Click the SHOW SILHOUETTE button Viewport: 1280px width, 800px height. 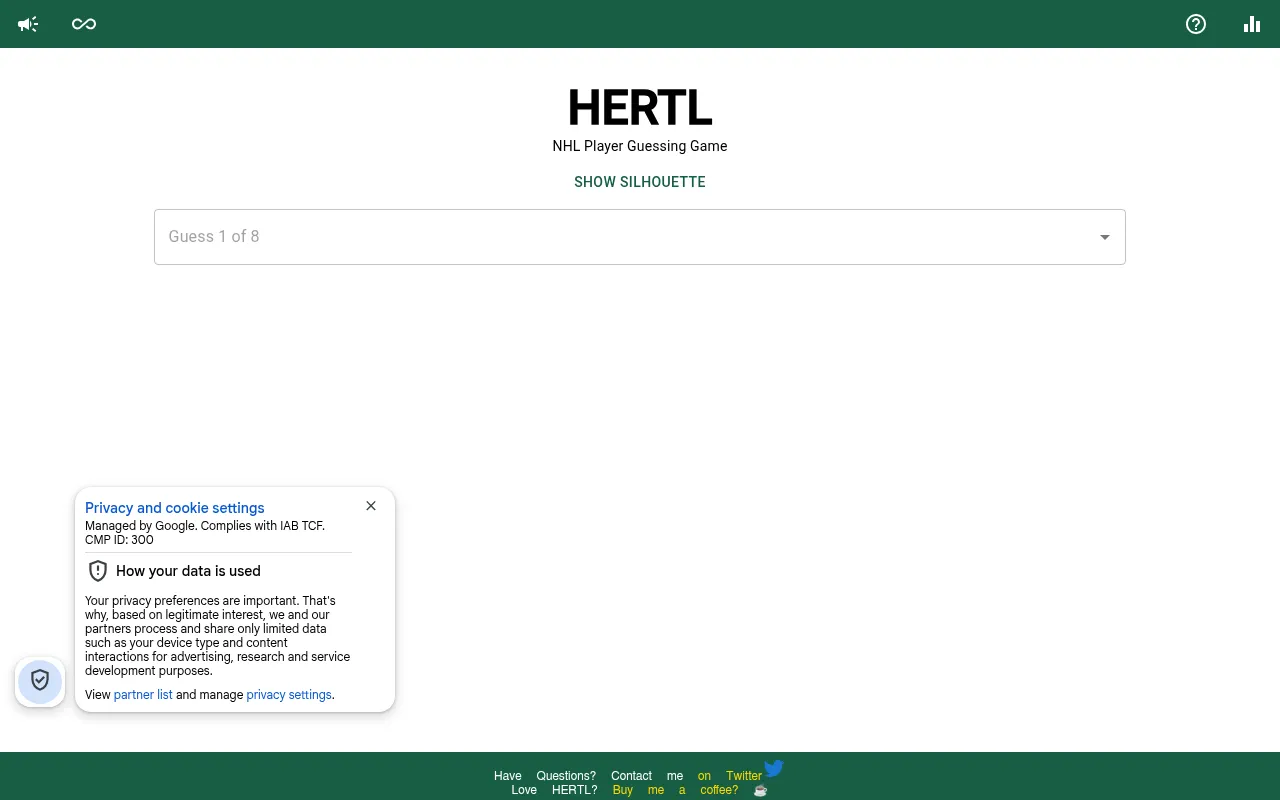(640, 182)
